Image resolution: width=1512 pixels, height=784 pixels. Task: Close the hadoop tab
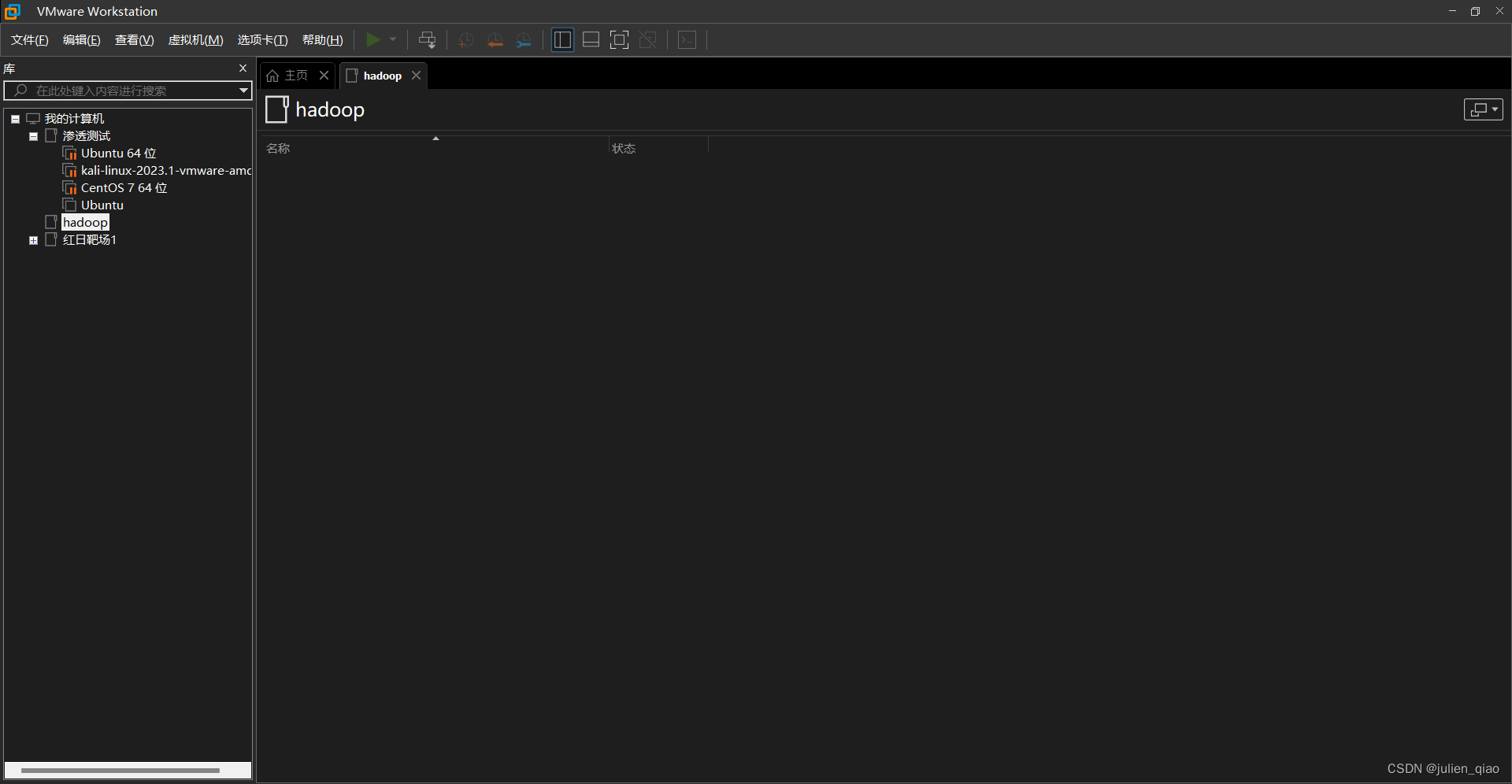(x=416, y=76)
